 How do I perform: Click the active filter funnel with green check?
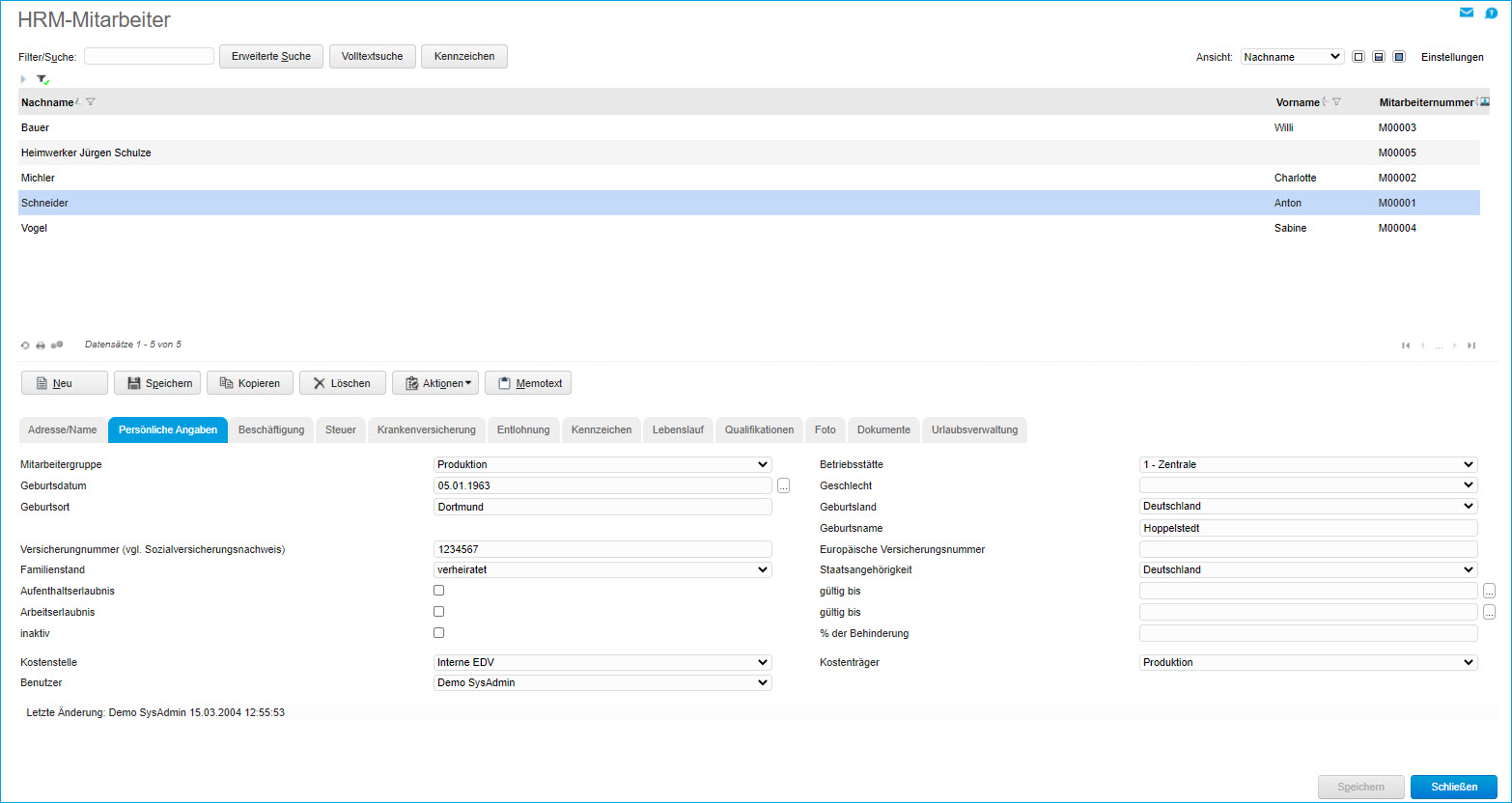[42, 79]
